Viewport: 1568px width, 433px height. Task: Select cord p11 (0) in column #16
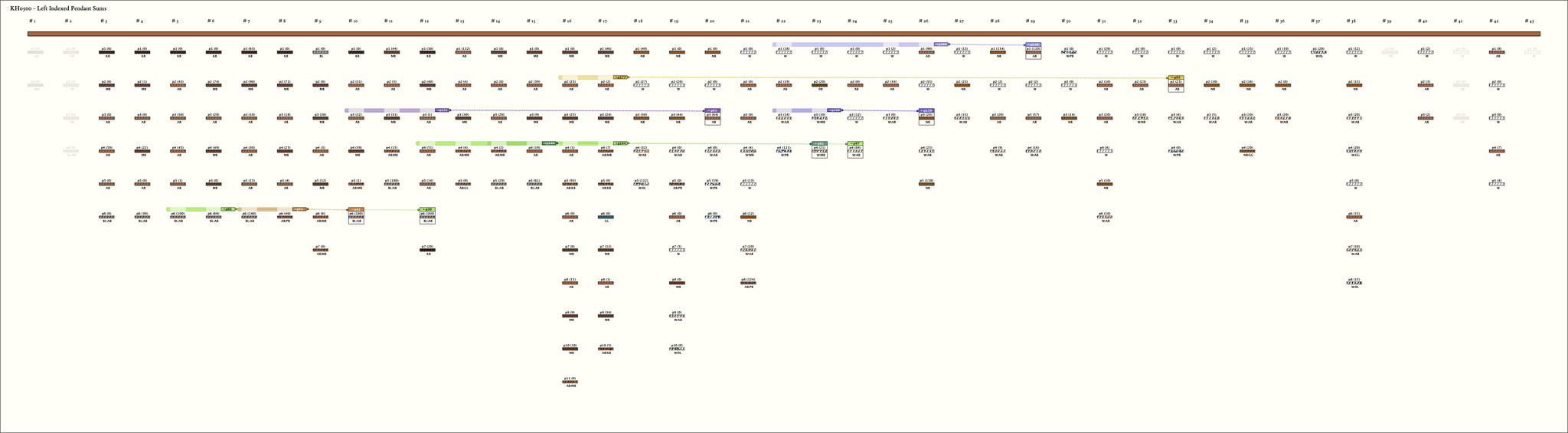coord(570,382)
